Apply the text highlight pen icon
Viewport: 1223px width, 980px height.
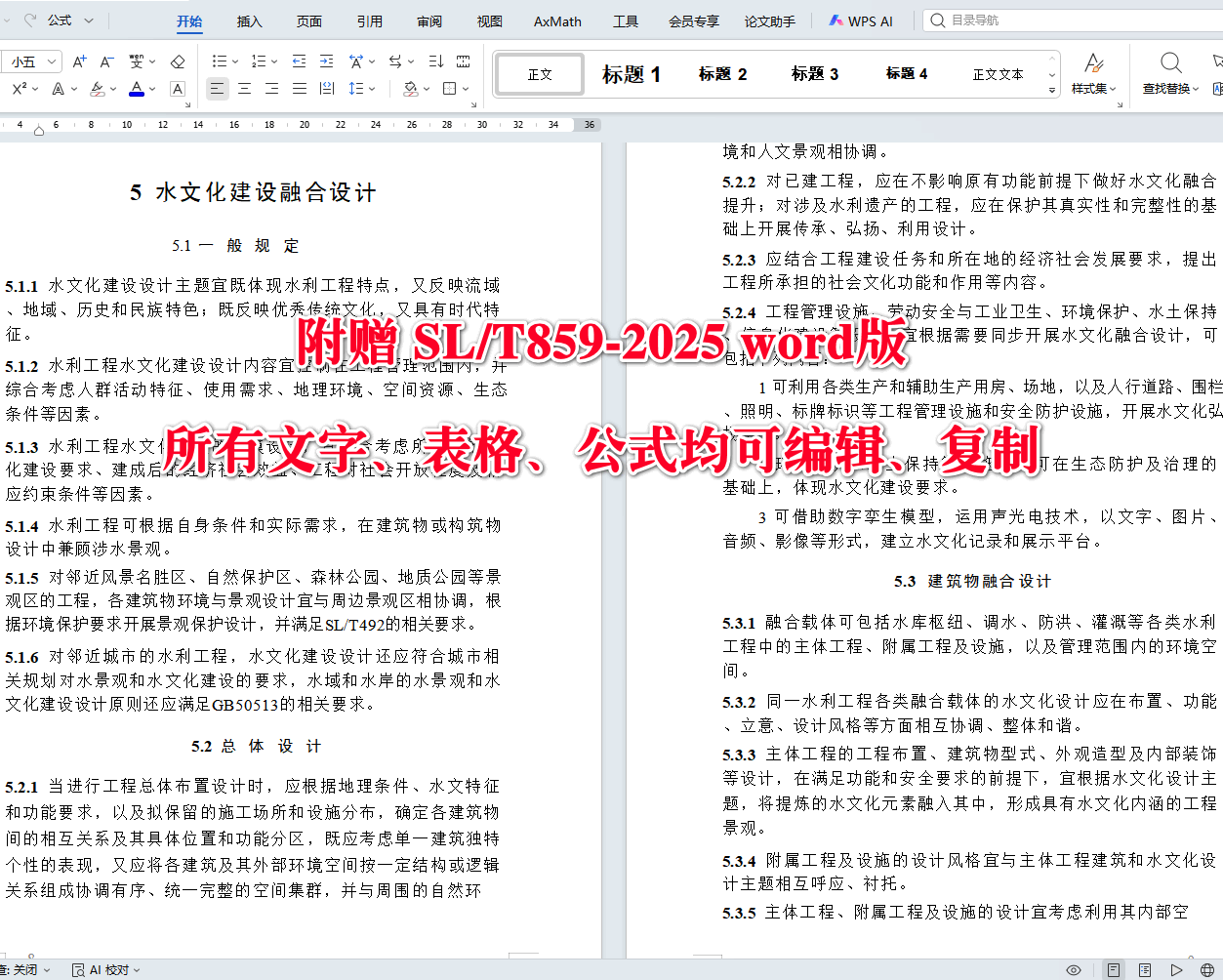coord(97,89)
